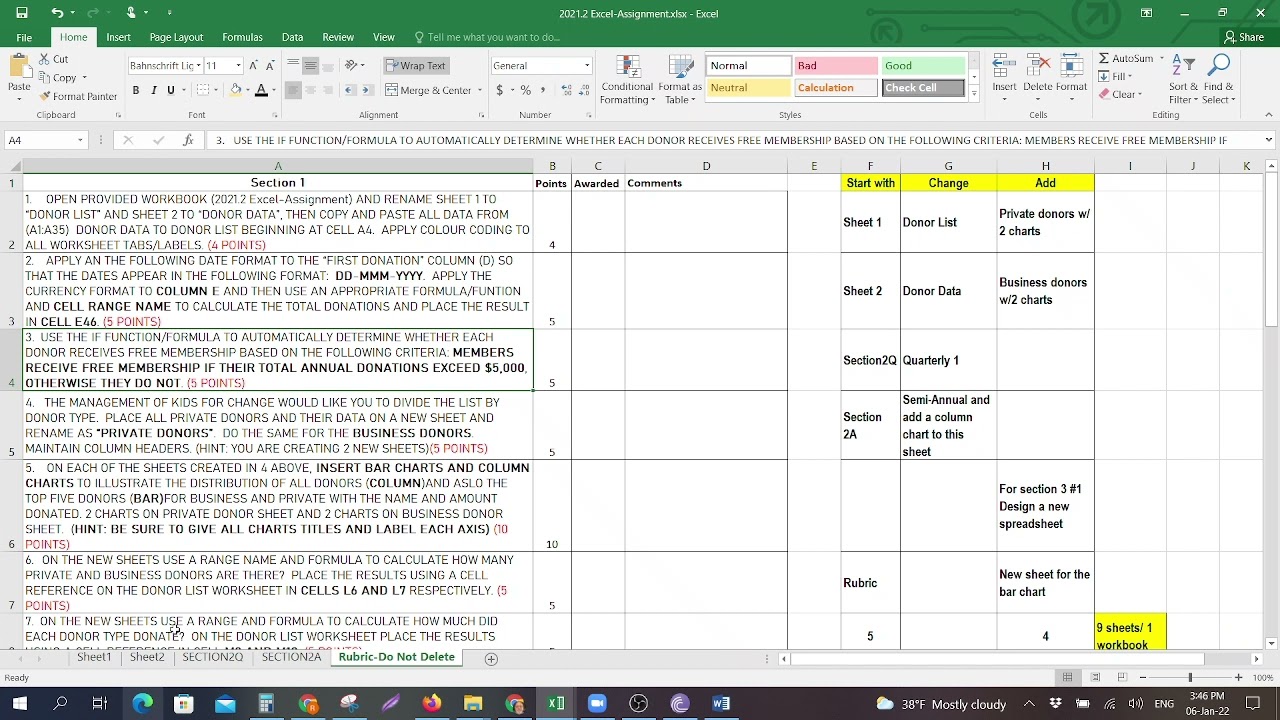Viewport: 1280px width, 720px height.
Task: Toggle Italic formatting
Action: (153, 90)
